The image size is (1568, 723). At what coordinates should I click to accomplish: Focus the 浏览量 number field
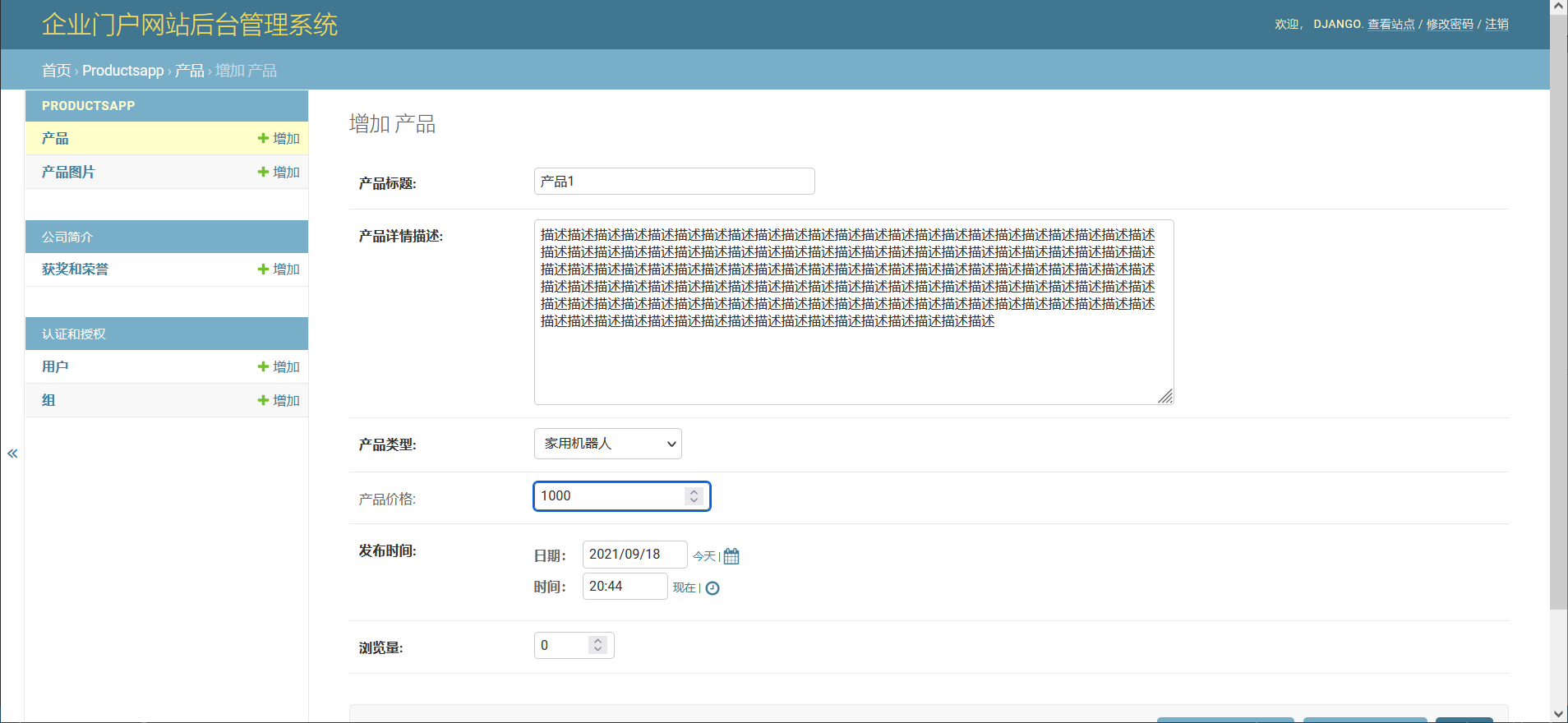pyautogui.click(x=574, y=646)
